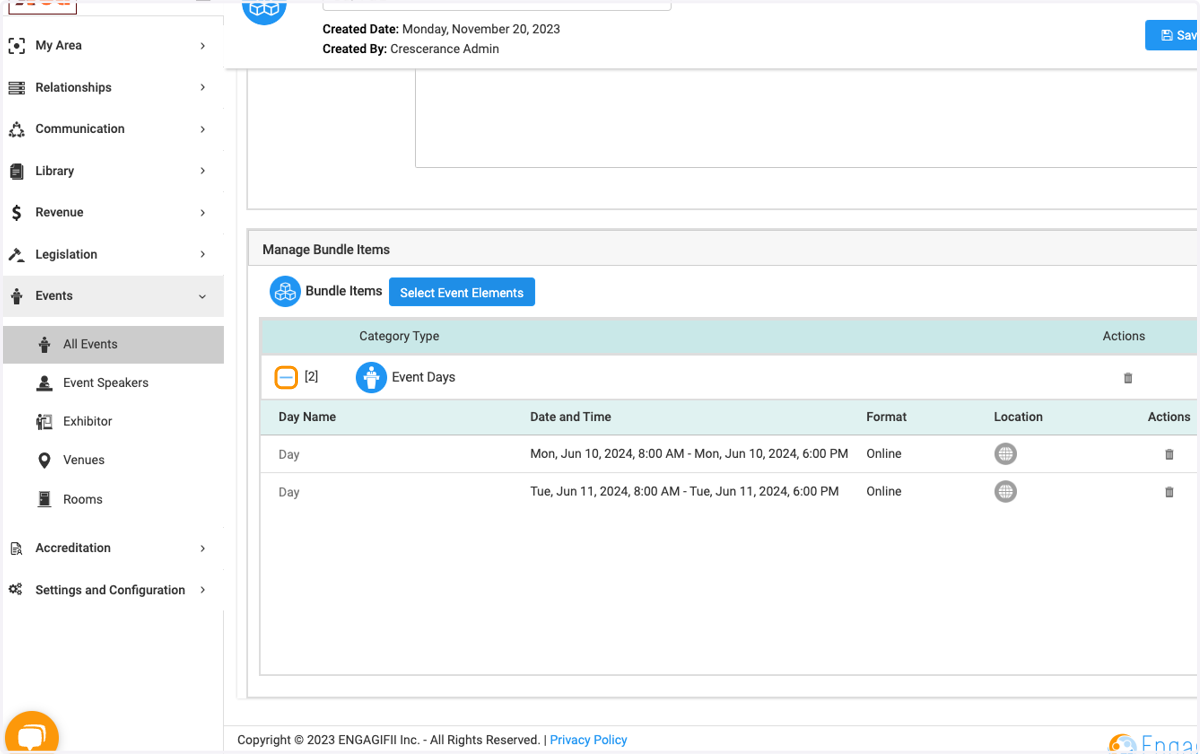Click the globe location icon for Jun 10

(1005, 454)
